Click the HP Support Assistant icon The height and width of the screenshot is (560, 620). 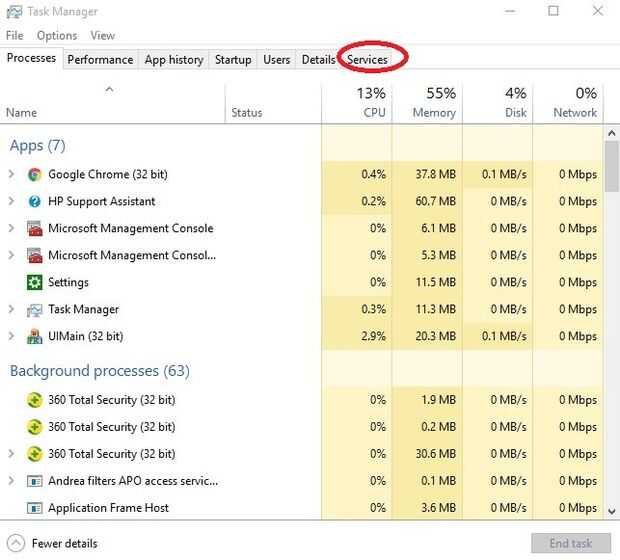35,201
